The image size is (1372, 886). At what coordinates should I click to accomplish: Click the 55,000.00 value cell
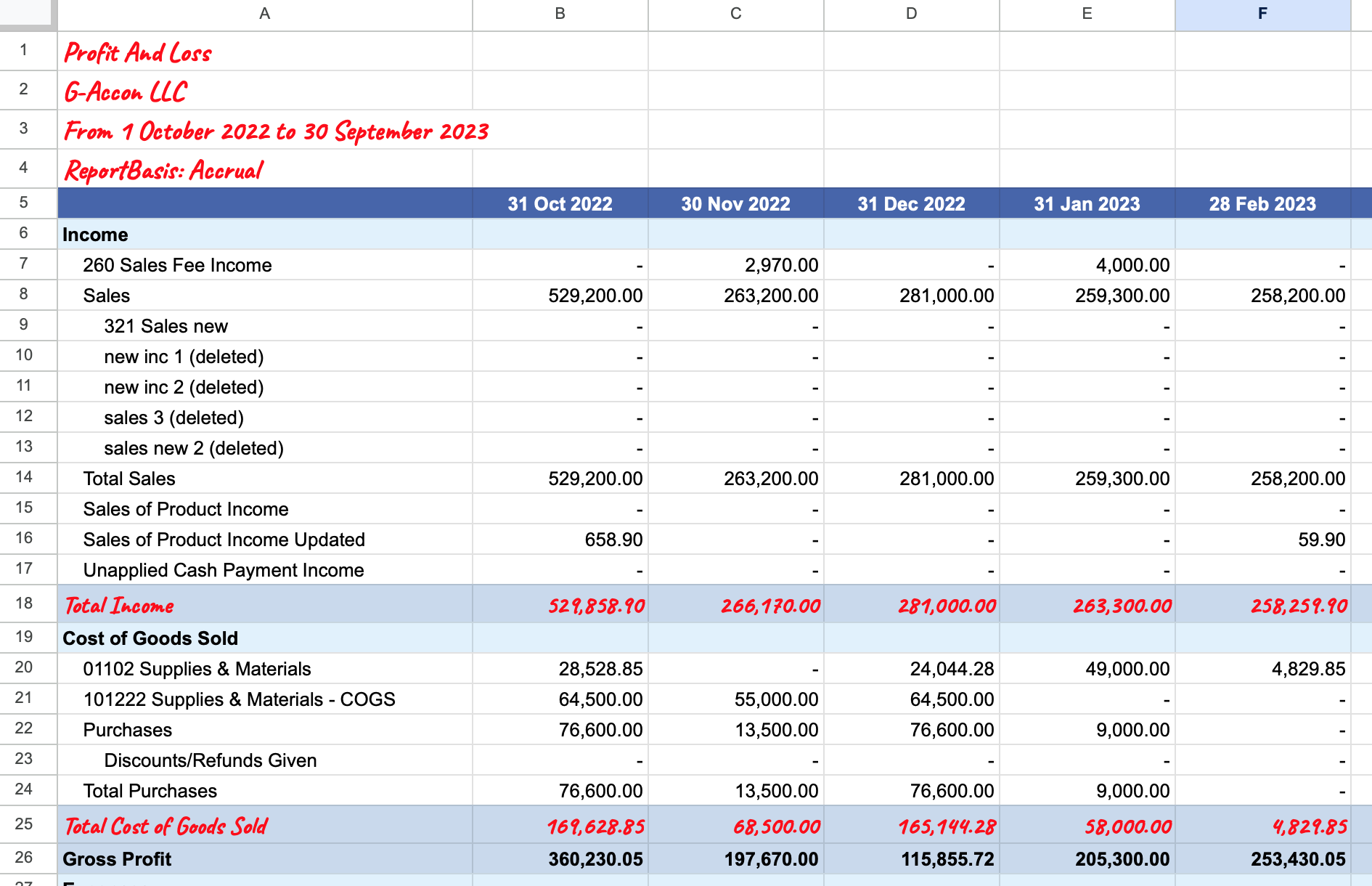(736, 699)
